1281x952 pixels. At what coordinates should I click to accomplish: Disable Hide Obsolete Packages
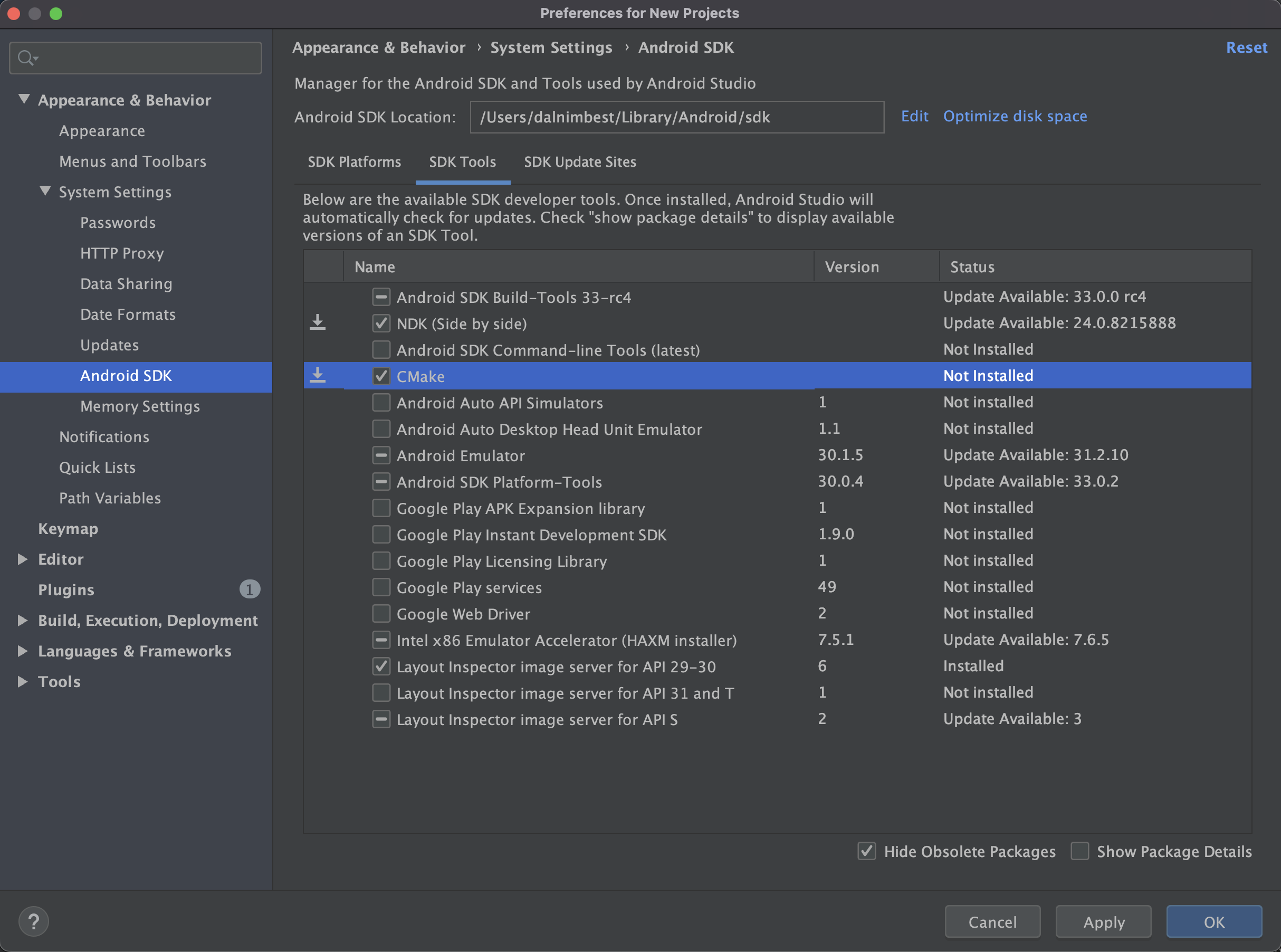pyautogui.click(x=867, y=851)
